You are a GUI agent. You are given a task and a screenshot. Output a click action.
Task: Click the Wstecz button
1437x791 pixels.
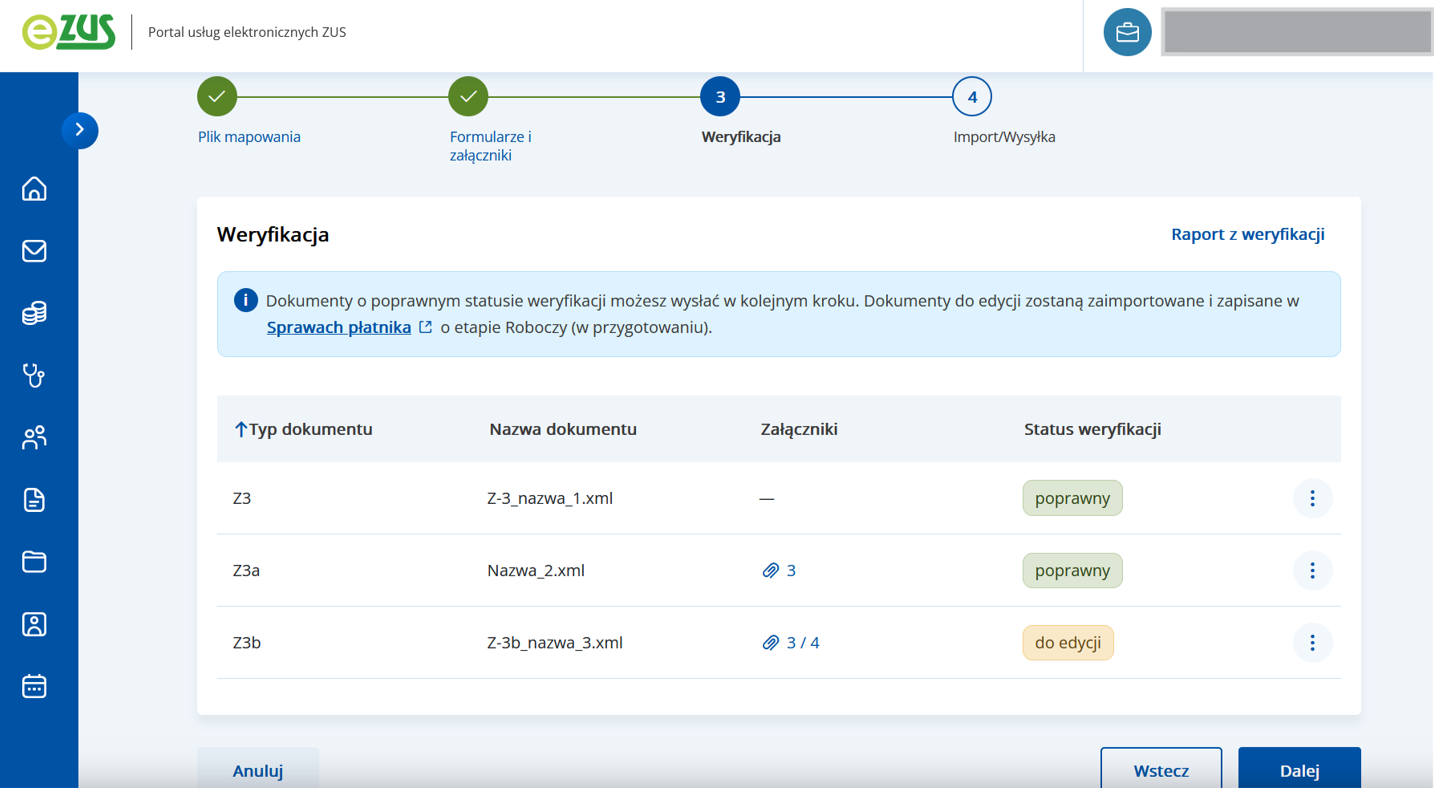click(1160, 770)
